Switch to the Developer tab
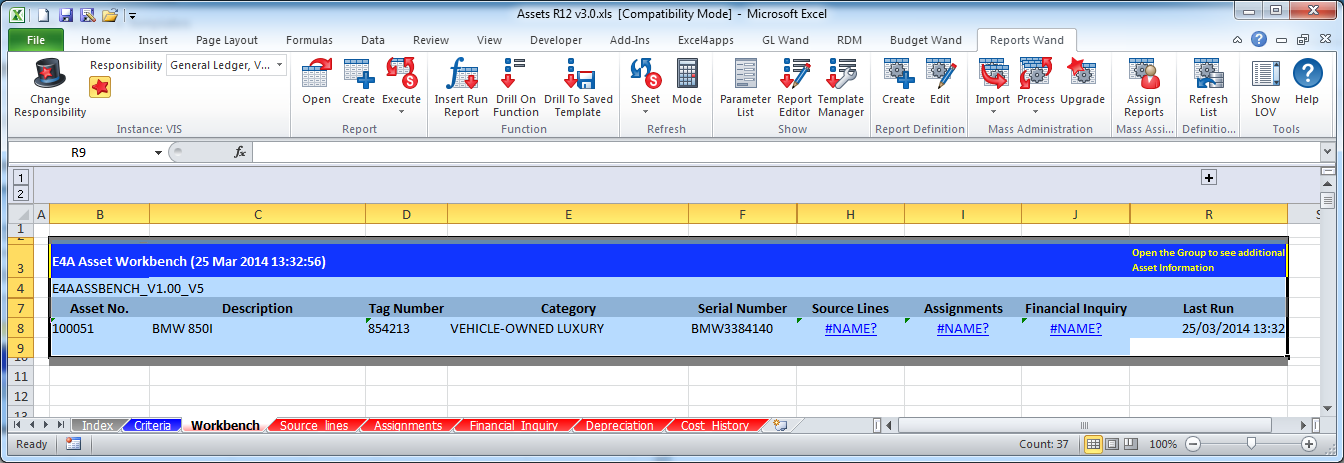Viewport: 1344px width, 463px height. pyautogui.click(x=556, y=40)
